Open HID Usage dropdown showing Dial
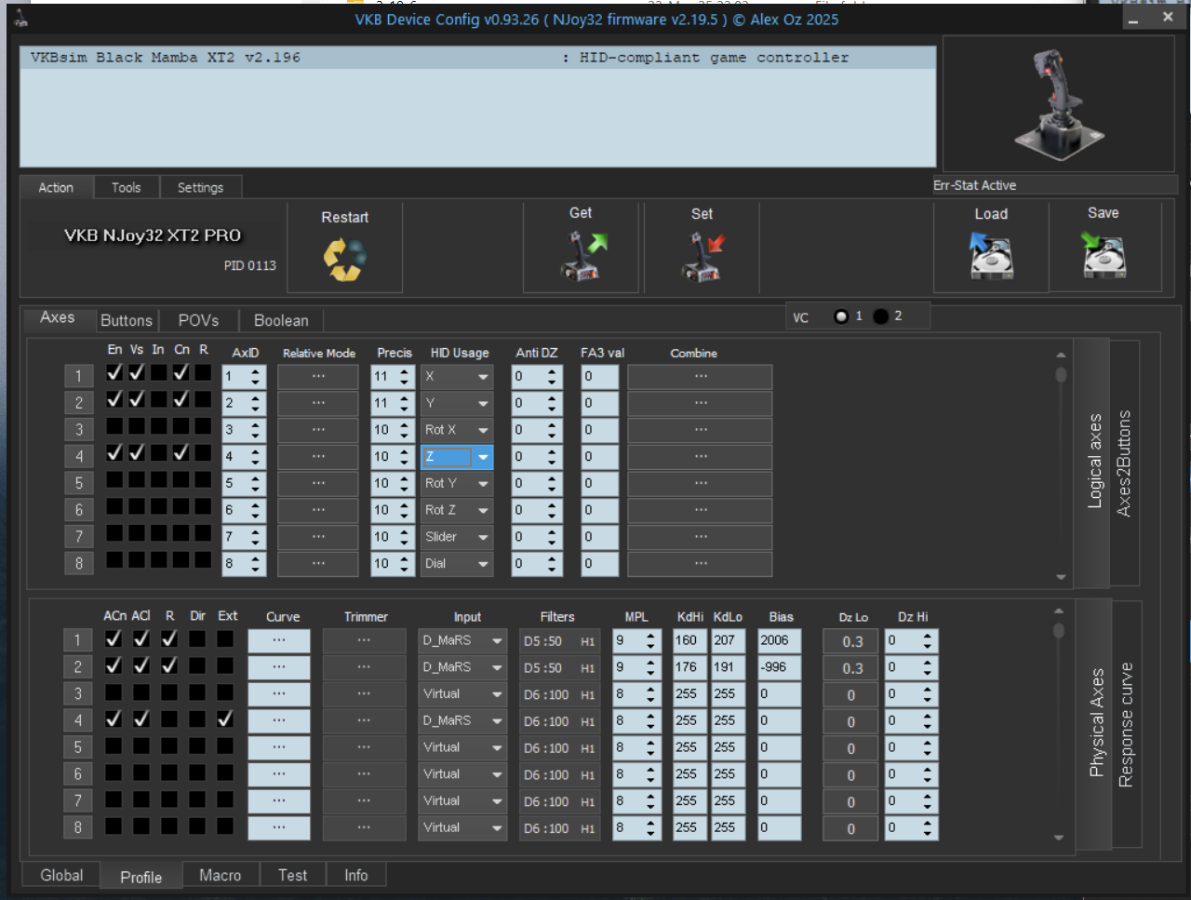Image resolution: width=1191 pixels, height=900 pixels. coord(456,564)
